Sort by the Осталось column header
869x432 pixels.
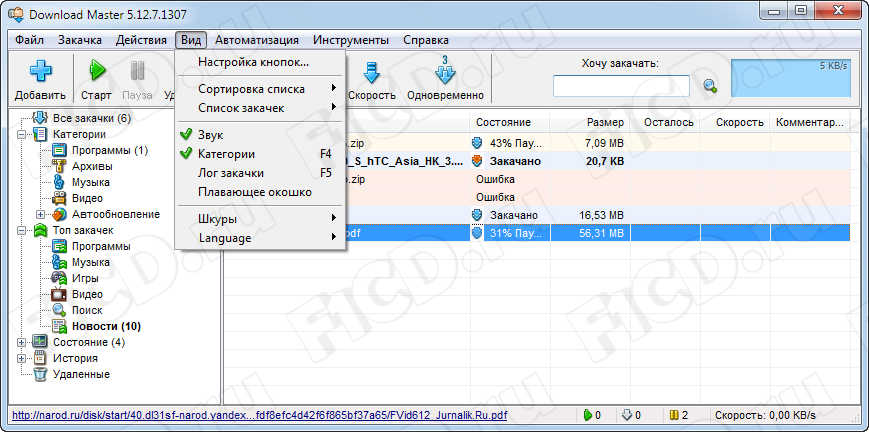tap(665, 122)
